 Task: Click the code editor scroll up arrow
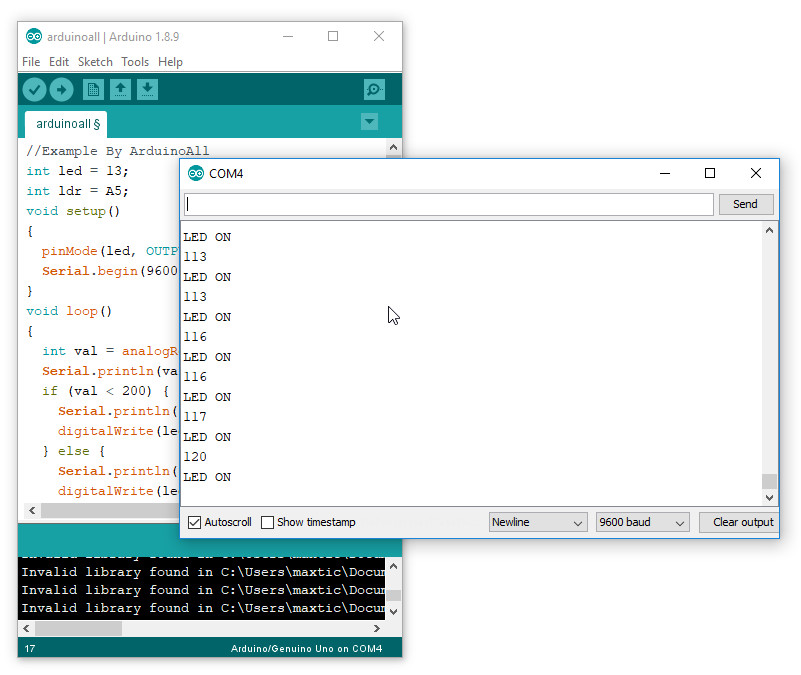pyautogui.click(x=393, y=148)
